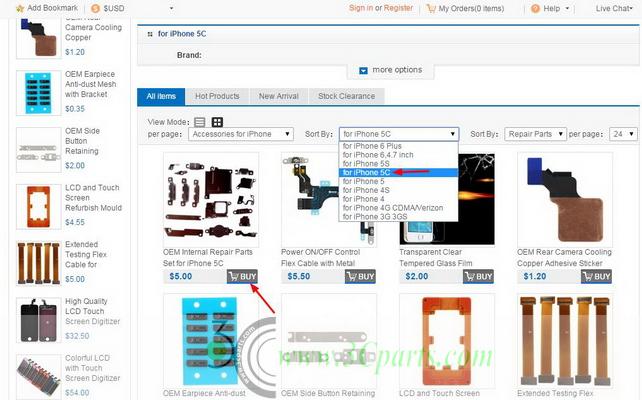642x400 pixels.
Task: Open the Live Chat dropdown
Action: coord(614,8)
